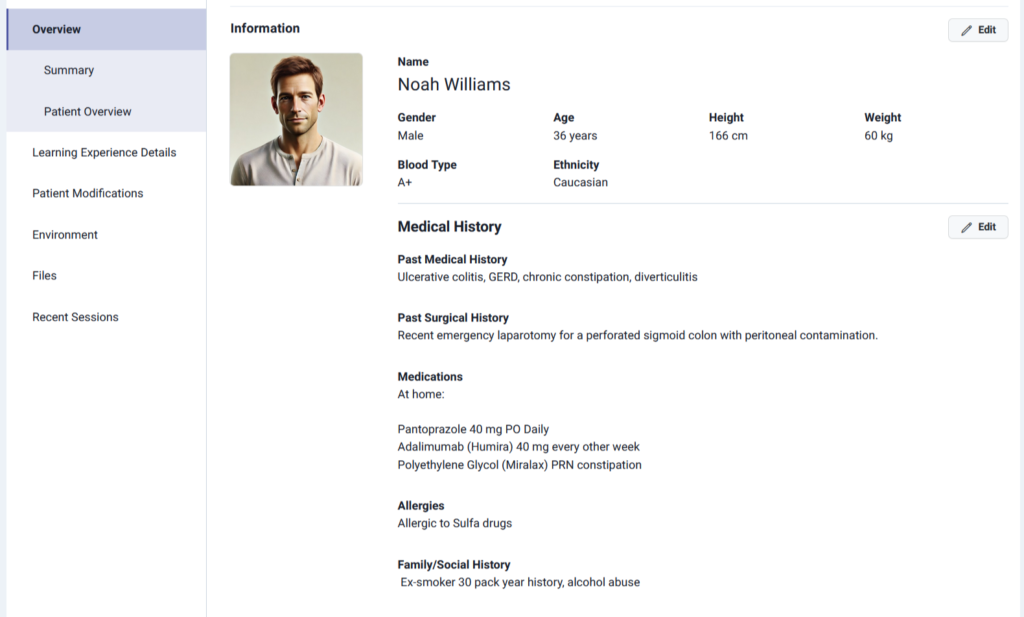Click the patient name Noah Williams
This screenshot has height=617, width=1024.
click(x=454, y=85)
